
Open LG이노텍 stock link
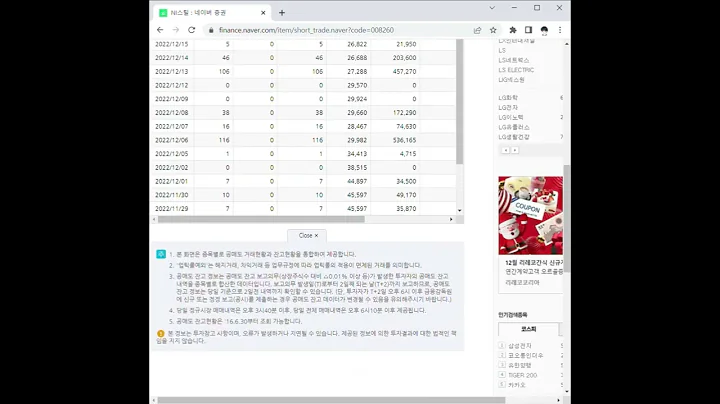pyautogui.click(x=511, y=118)
